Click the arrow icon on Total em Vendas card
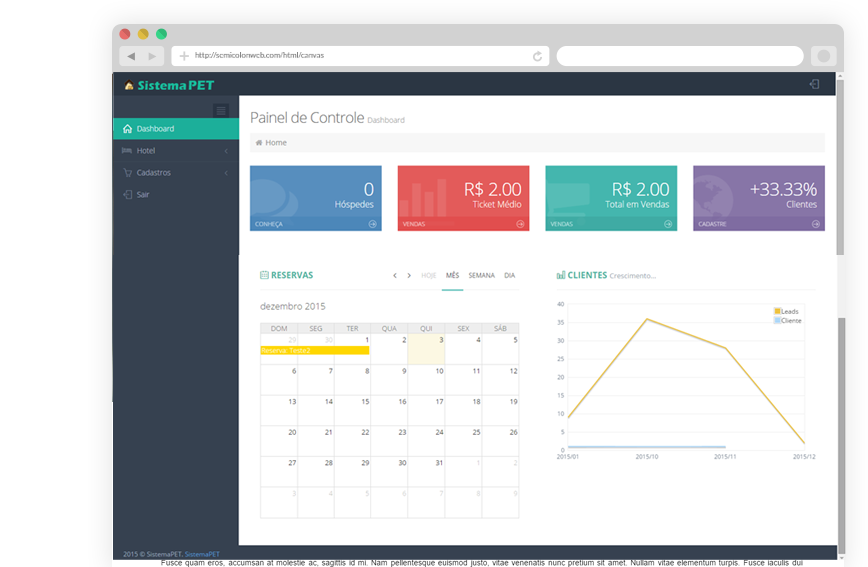The height and width of the screenshot is (567, 868). click(668, 224)
